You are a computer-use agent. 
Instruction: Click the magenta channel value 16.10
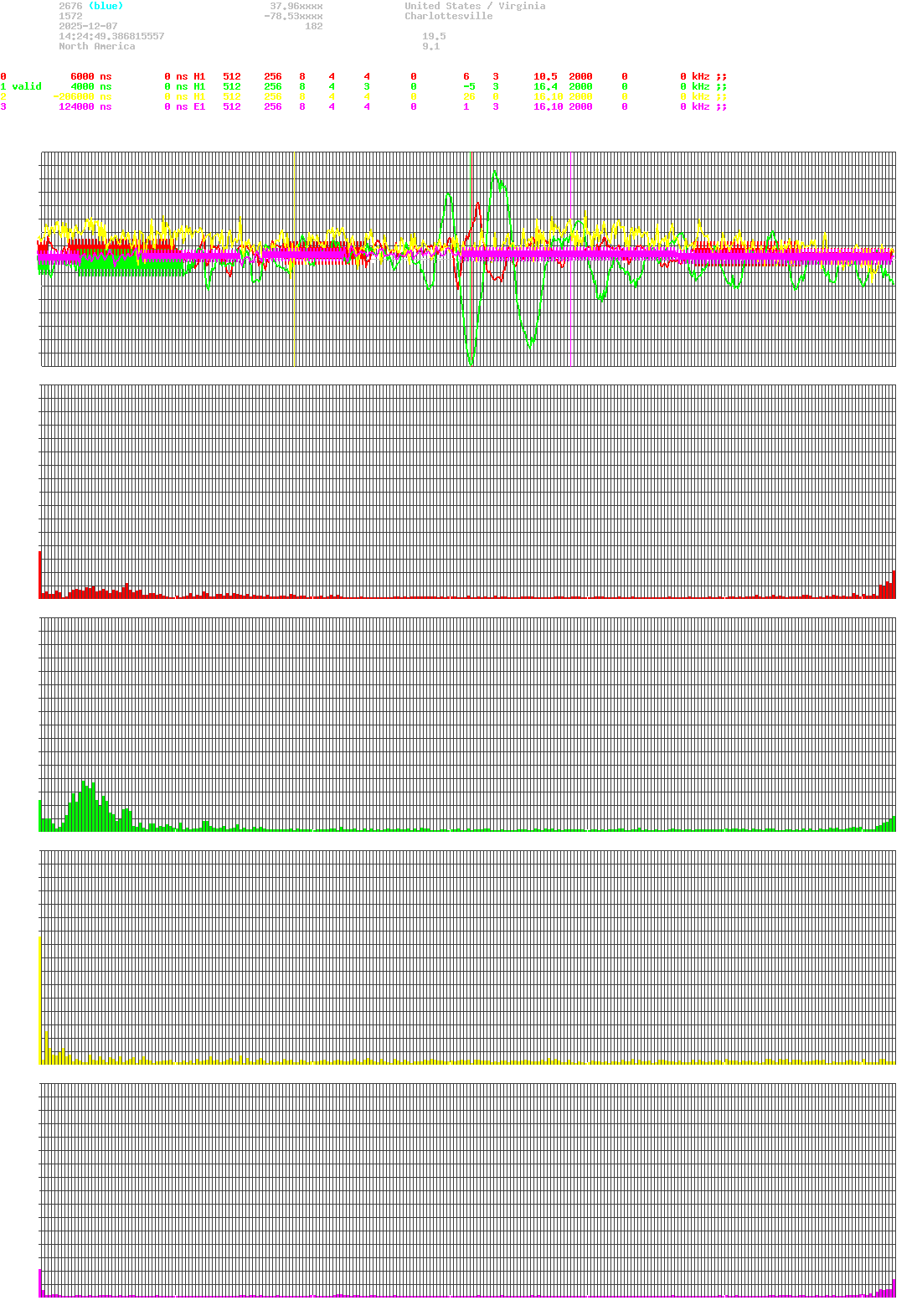point(548,106)
